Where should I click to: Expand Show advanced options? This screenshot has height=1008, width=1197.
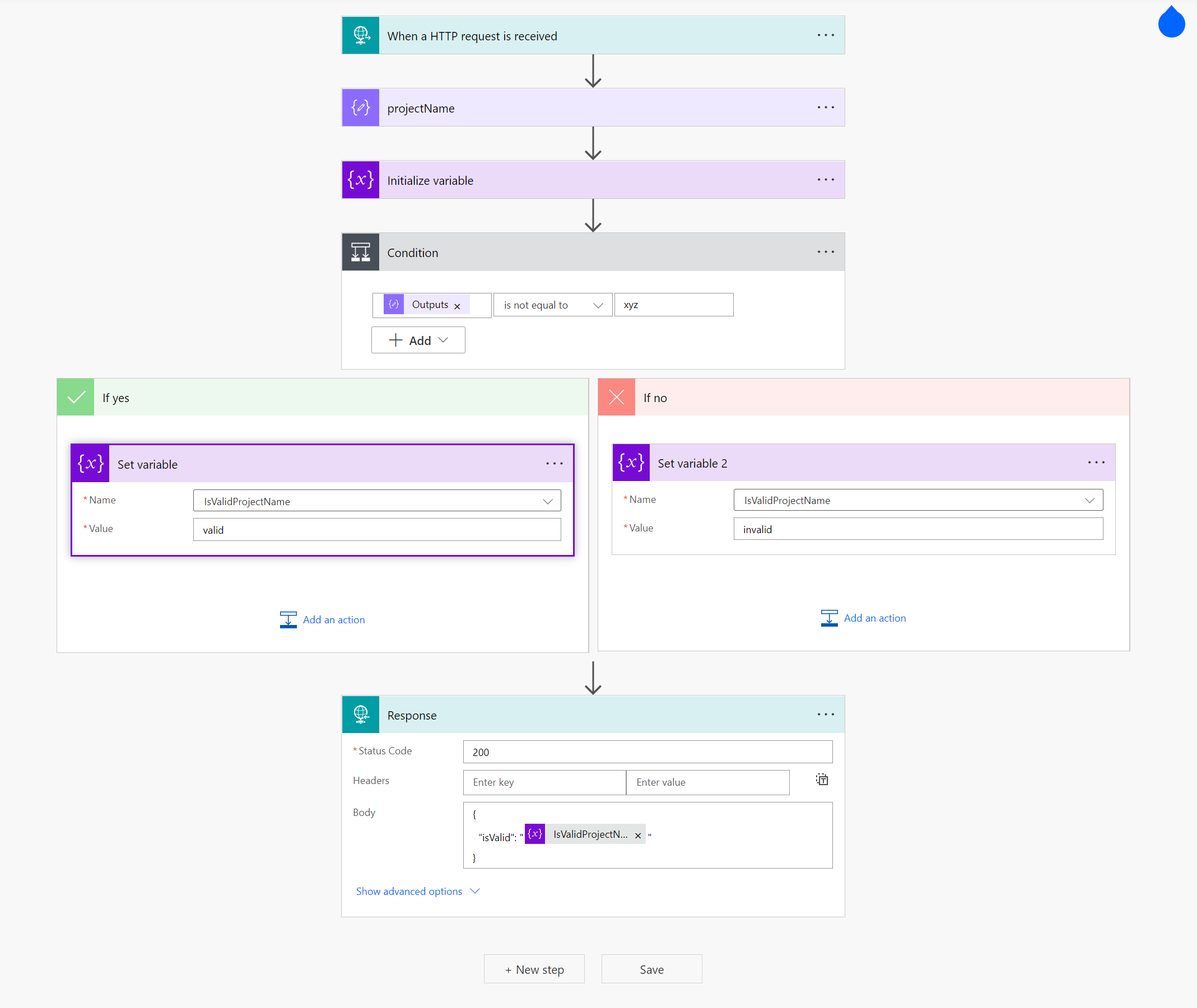pyautogui.click(x=417, y=892)
